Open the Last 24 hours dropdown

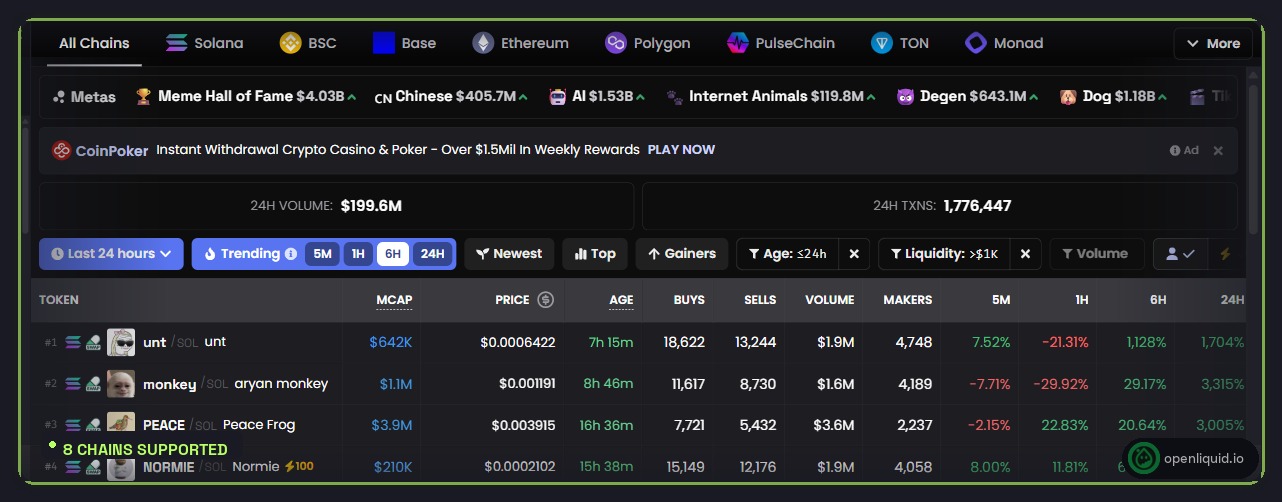pos(111,254)
